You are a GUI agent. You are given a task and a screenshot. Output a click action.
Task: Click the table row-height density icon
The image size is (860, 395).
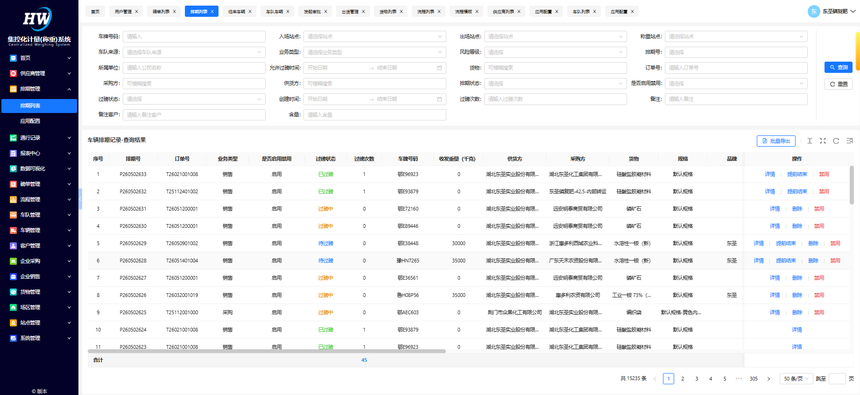810,141
